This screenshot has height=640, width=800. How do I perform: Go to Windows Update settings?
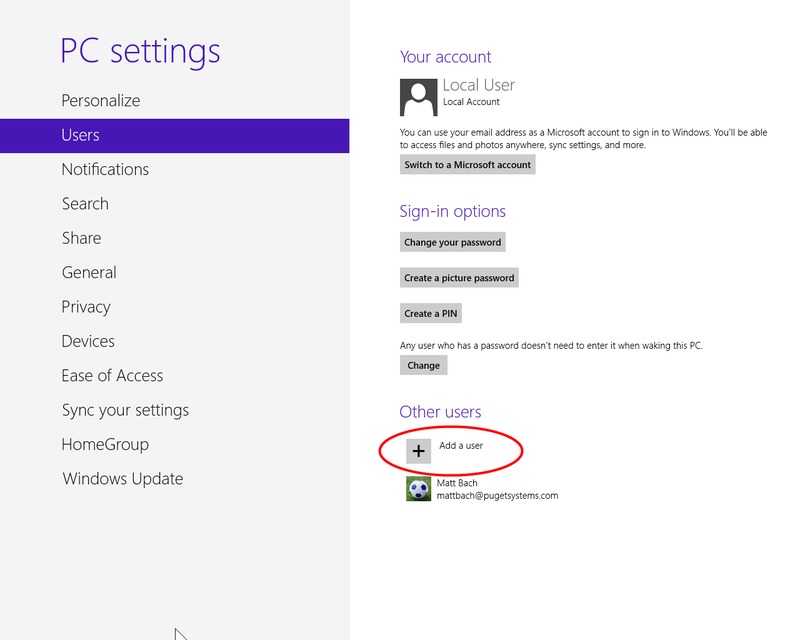(x=123, y=479)
